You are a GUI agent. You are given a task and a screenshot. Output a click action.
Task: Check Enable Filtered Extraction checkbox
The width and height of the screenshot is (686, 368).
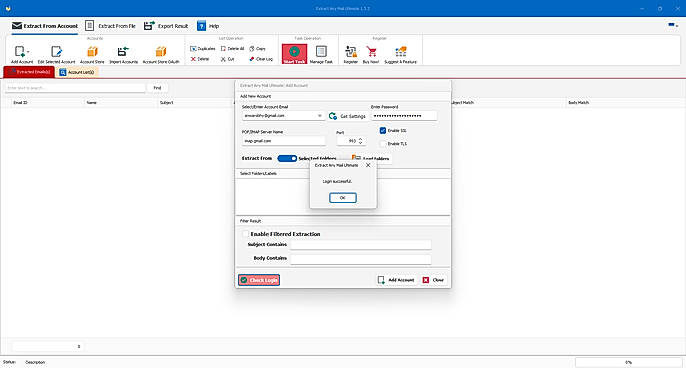(245, 234)
